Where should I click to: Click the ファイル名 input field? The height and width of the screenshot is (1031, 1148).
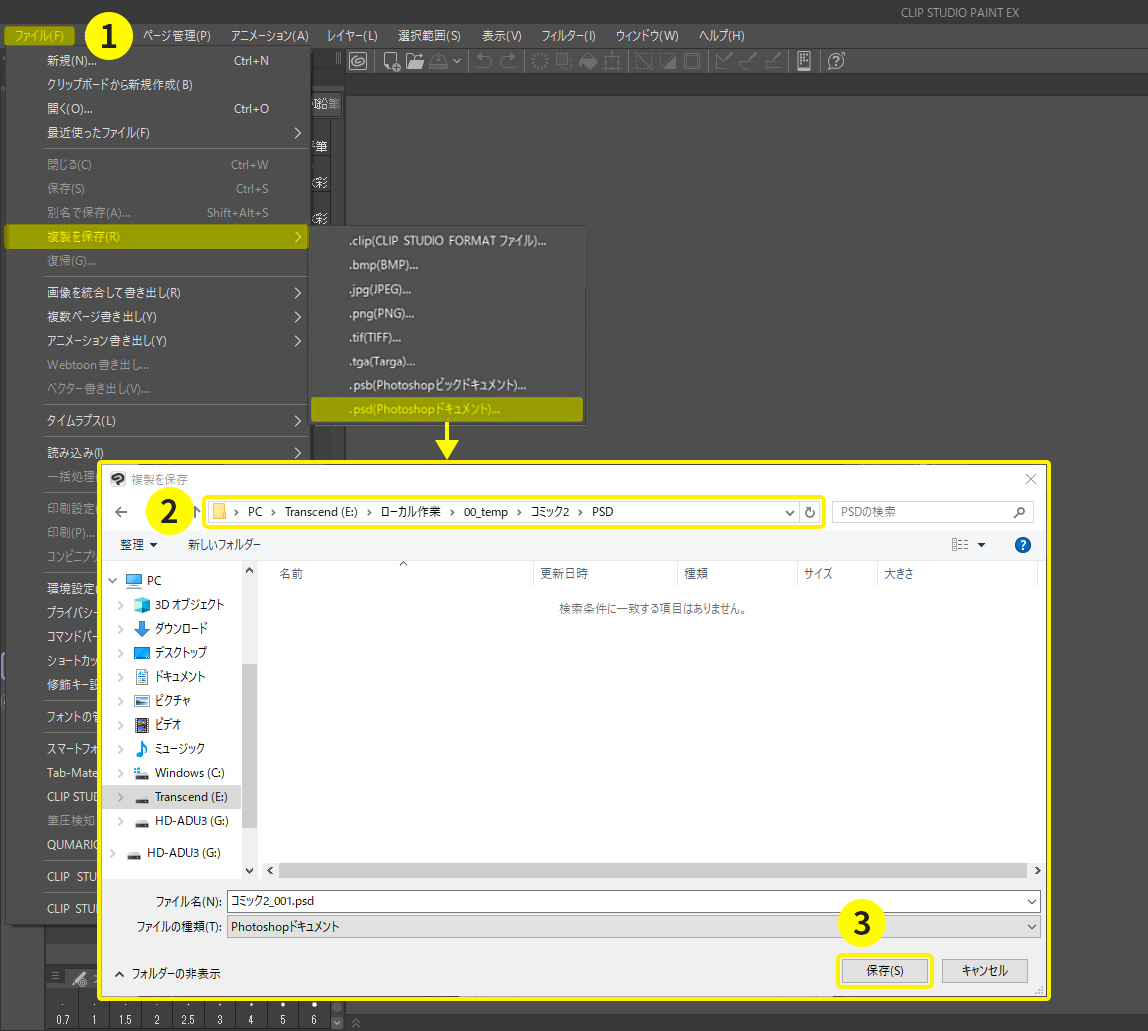pyautogui.click(x=625, y=901)
